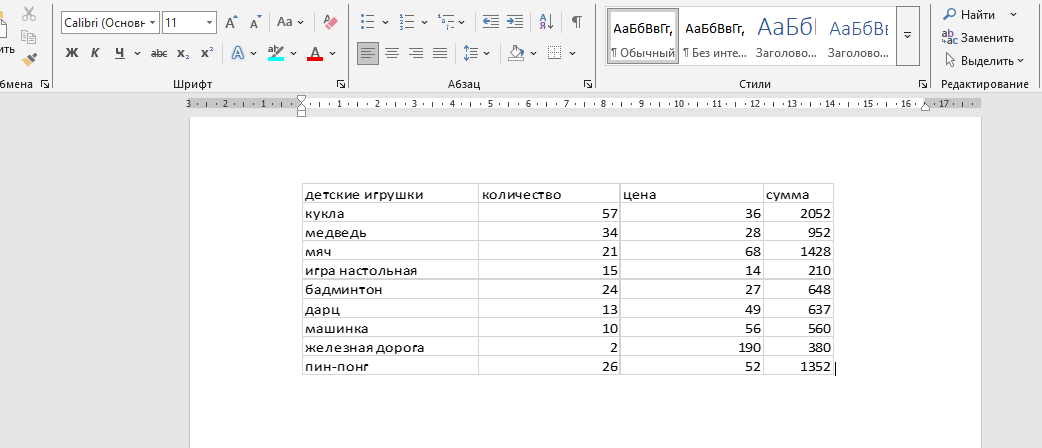Toggle italic formatting with the К button
This screenshot has width=1042, height=448.
point(96,53)
